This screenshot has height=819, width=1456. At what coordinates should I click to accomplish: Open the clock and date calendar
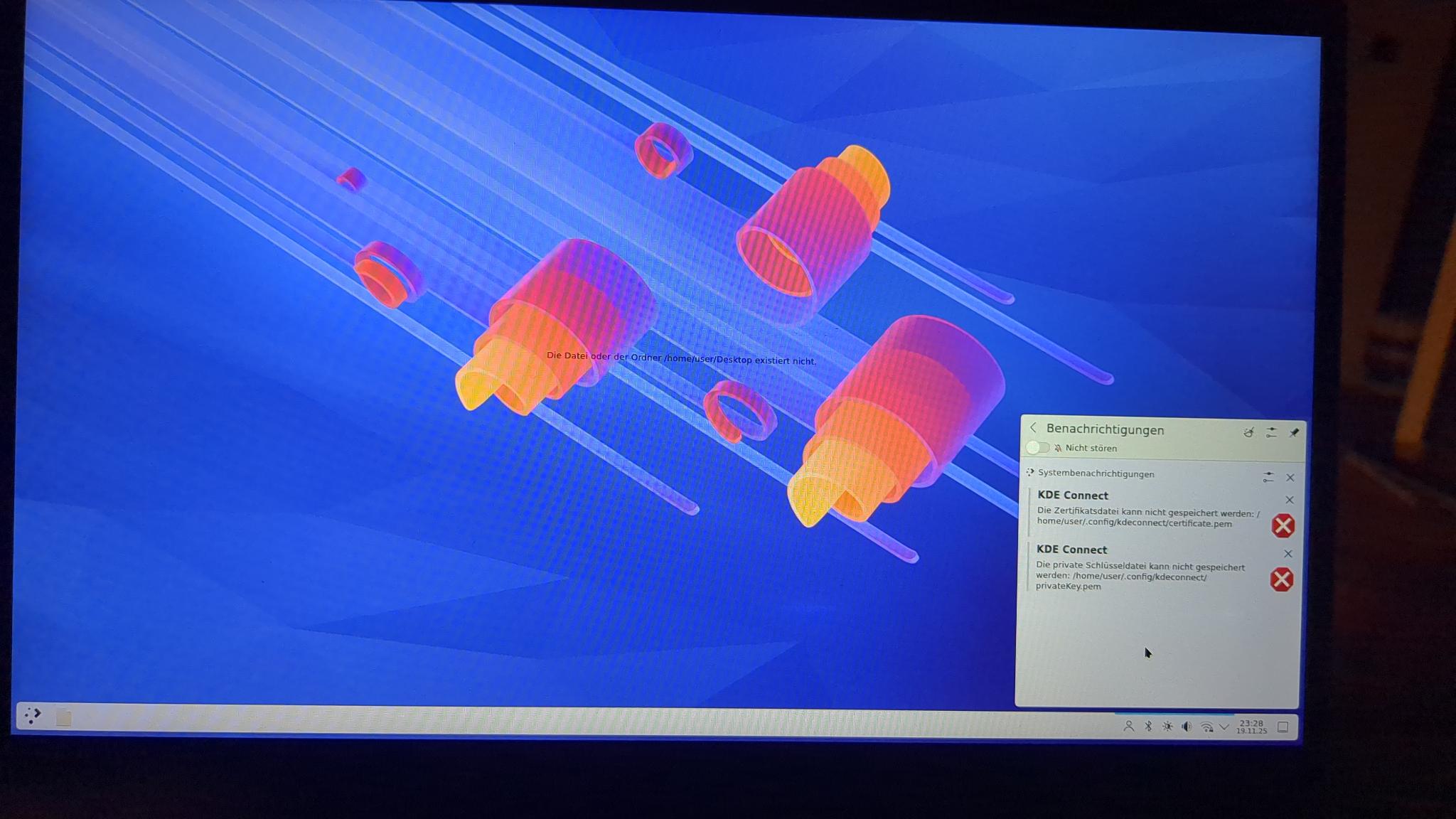coord(1251,727)
